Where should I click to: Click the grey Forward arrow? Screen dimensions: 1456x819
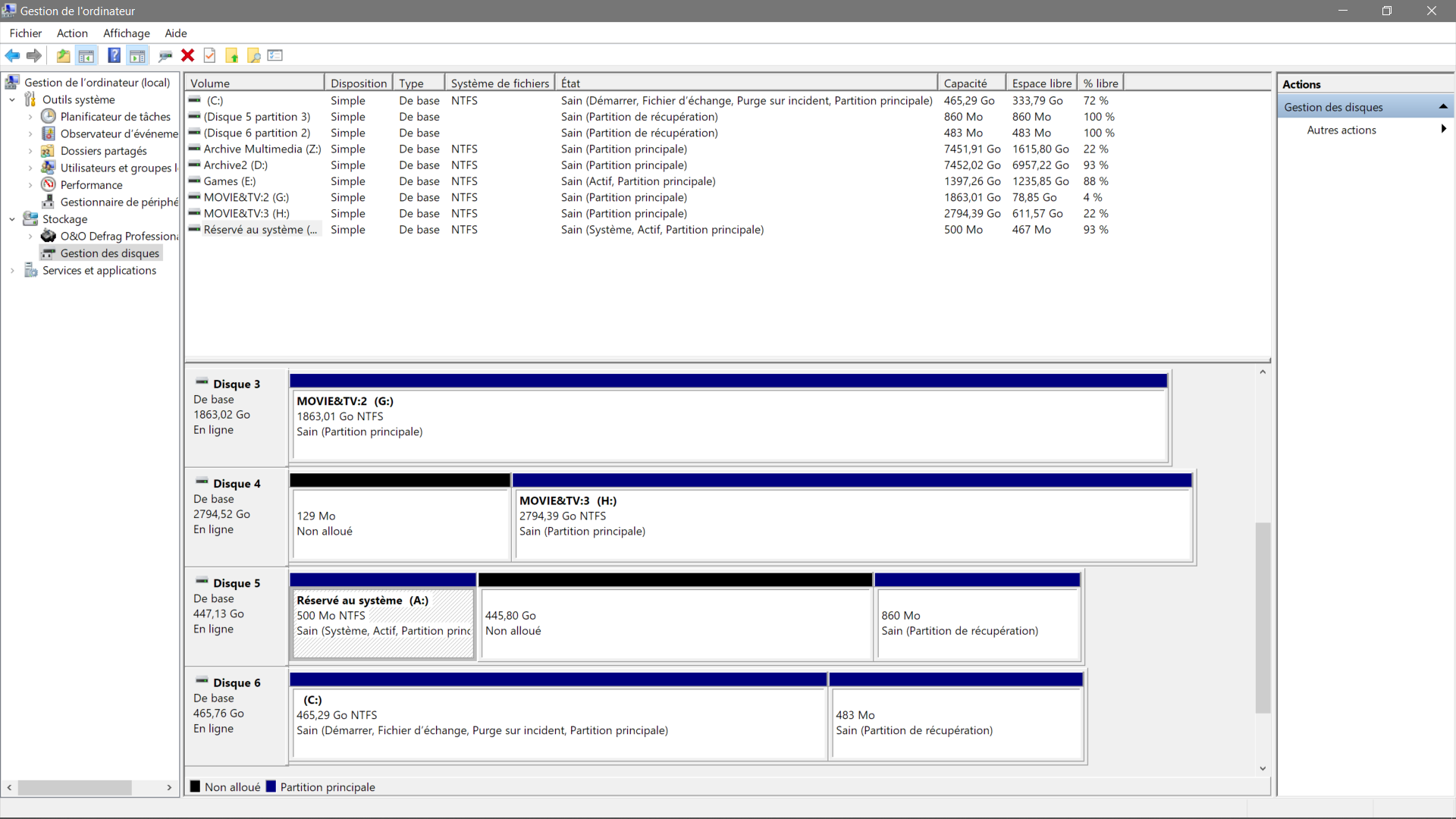(33, 55)
